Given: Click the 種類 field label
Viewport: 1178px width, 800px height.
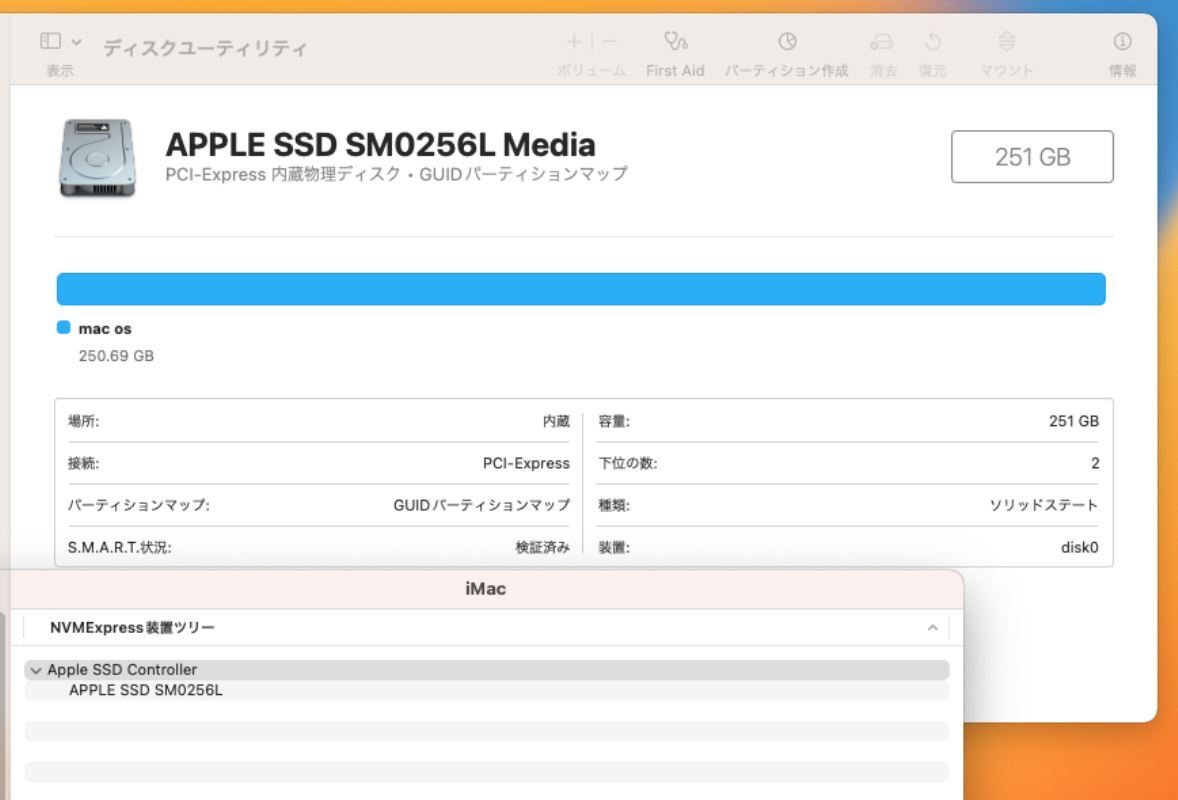Looking at the screenshot, I should [x=614, y=506].
